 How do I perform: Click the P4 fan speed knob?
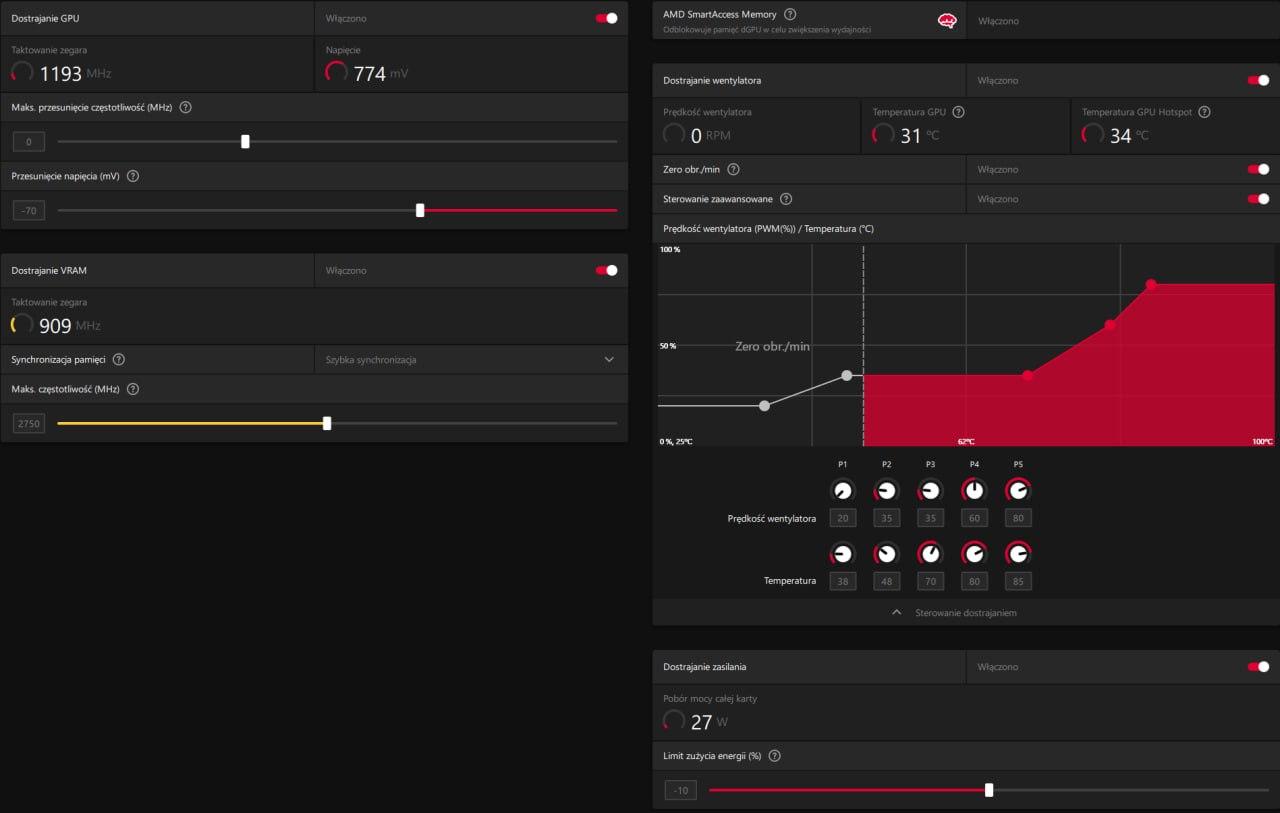(x=974, y=491)
